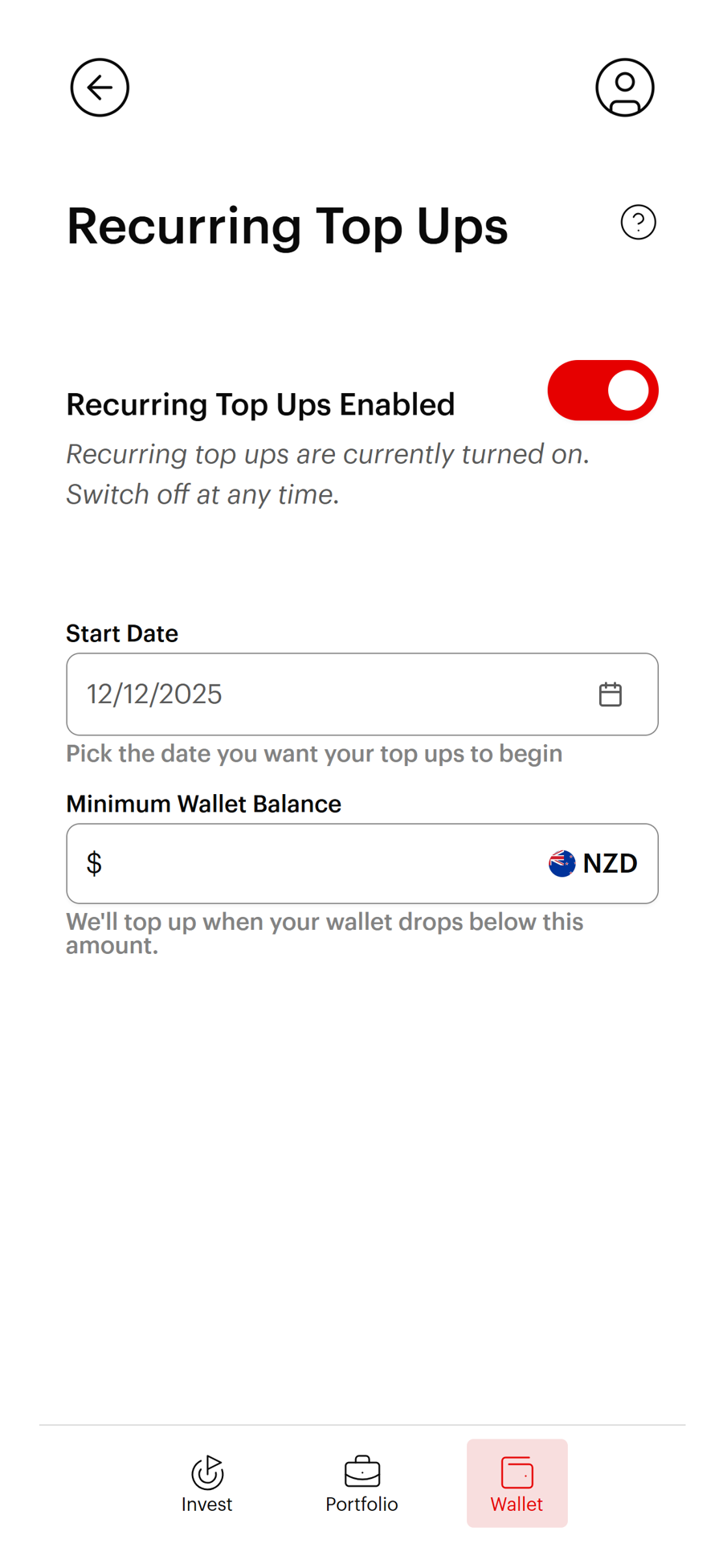Click the help question mark icon

coord(638,223)
